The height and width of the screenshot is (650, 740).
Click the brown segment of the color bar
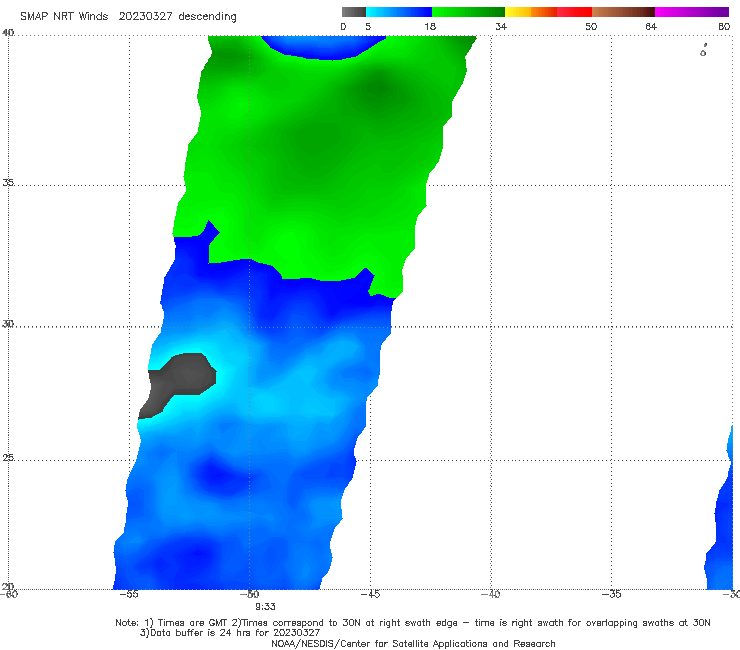[x=623, y=12]
